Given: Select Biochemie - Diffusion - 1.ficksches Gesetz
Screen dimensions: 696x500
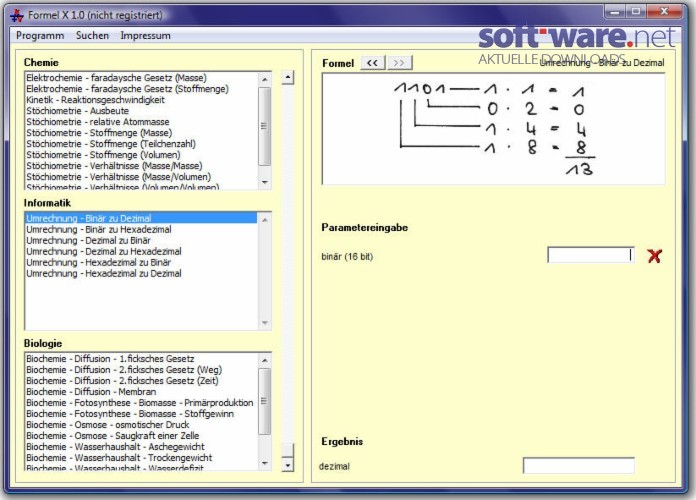Looking at the screenshot, I should pos(141,359).
